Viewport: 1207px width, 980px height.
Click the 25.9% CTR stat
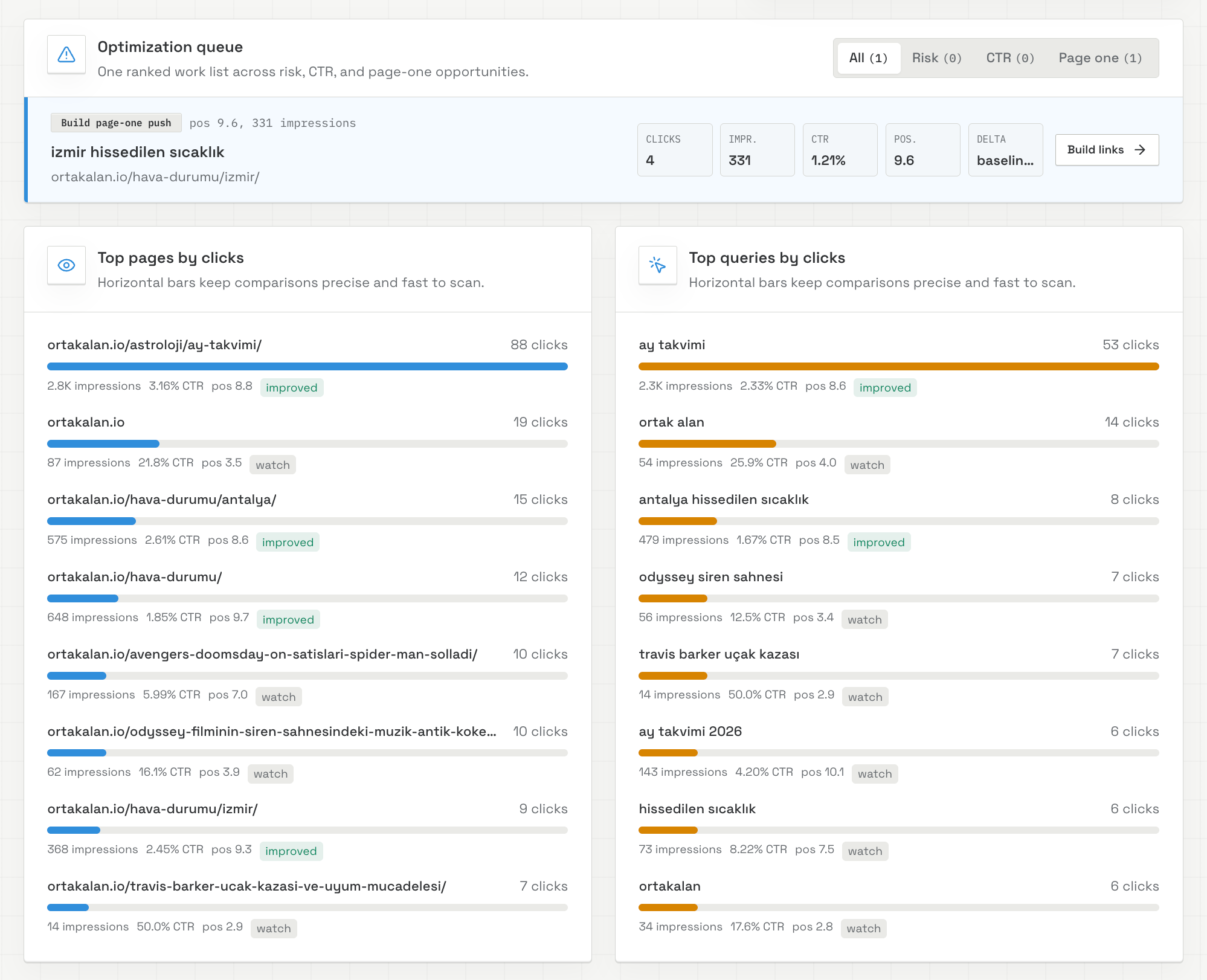coord(759,463)
